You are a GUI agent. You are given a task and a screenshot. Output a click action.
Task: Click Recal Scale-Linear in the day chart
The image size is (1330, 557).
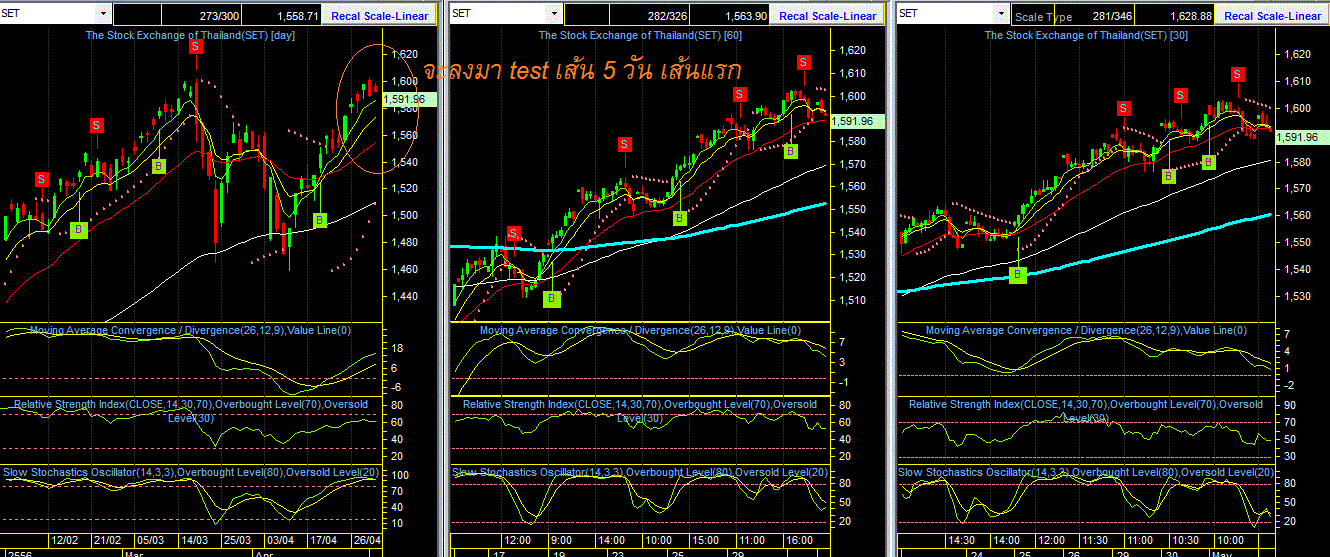pos(381,15)
